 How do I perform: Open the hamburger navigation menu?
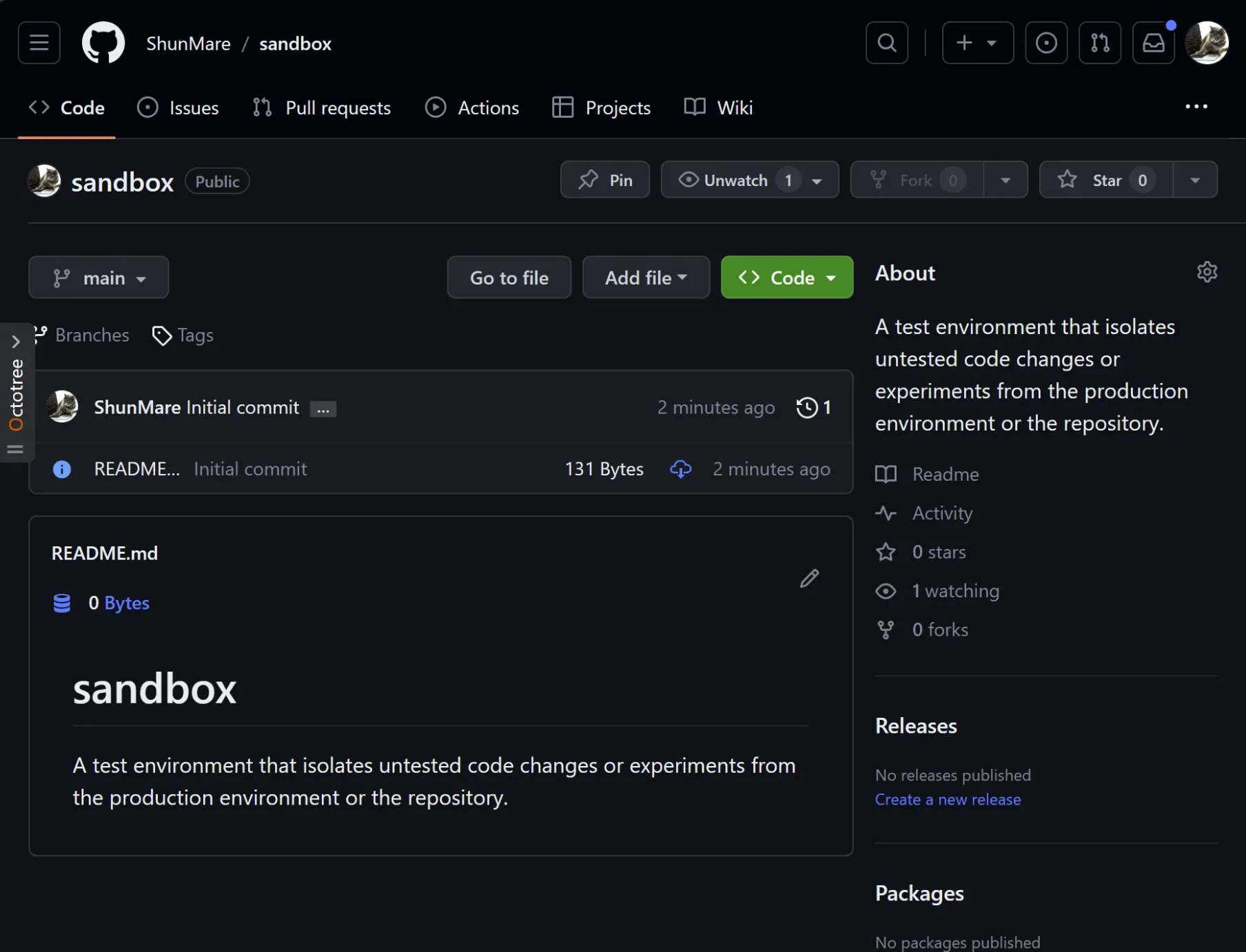click(39, 43)
